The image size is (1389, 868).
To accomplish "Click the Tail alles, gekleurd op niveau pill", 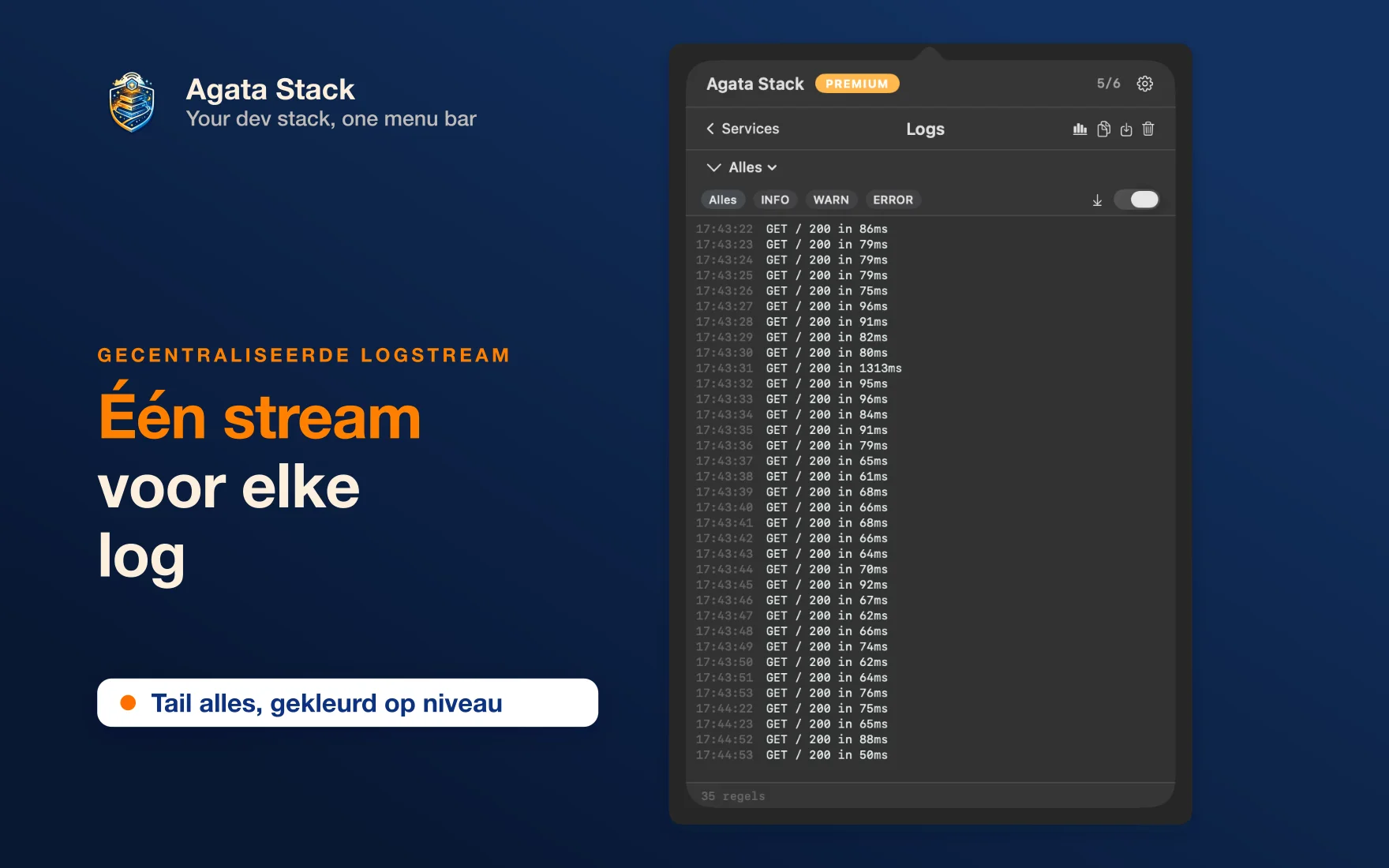I will [x=347, y=702].
